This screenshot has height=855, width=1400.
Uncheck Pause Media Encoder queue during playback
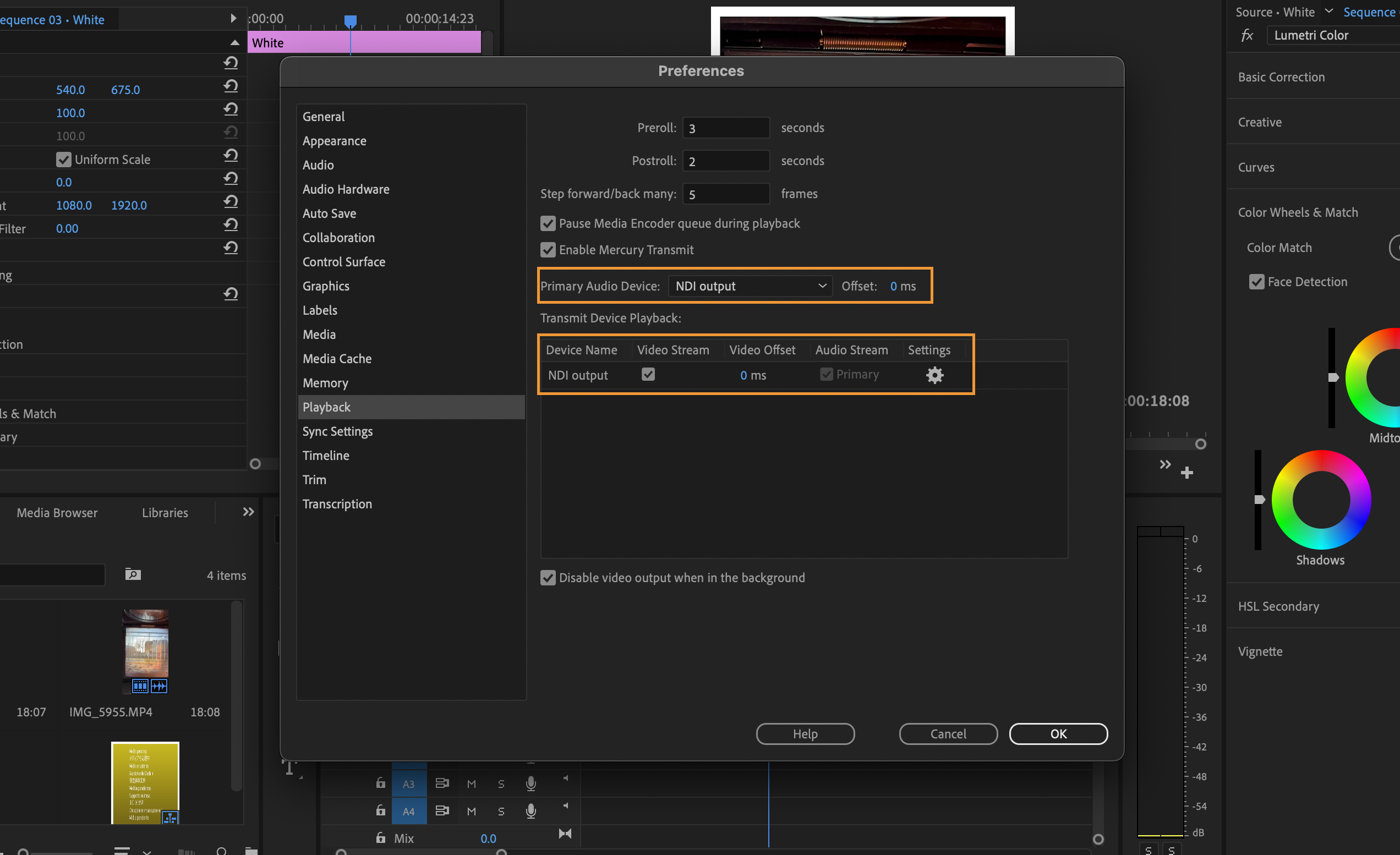click(x=548, y=223)
